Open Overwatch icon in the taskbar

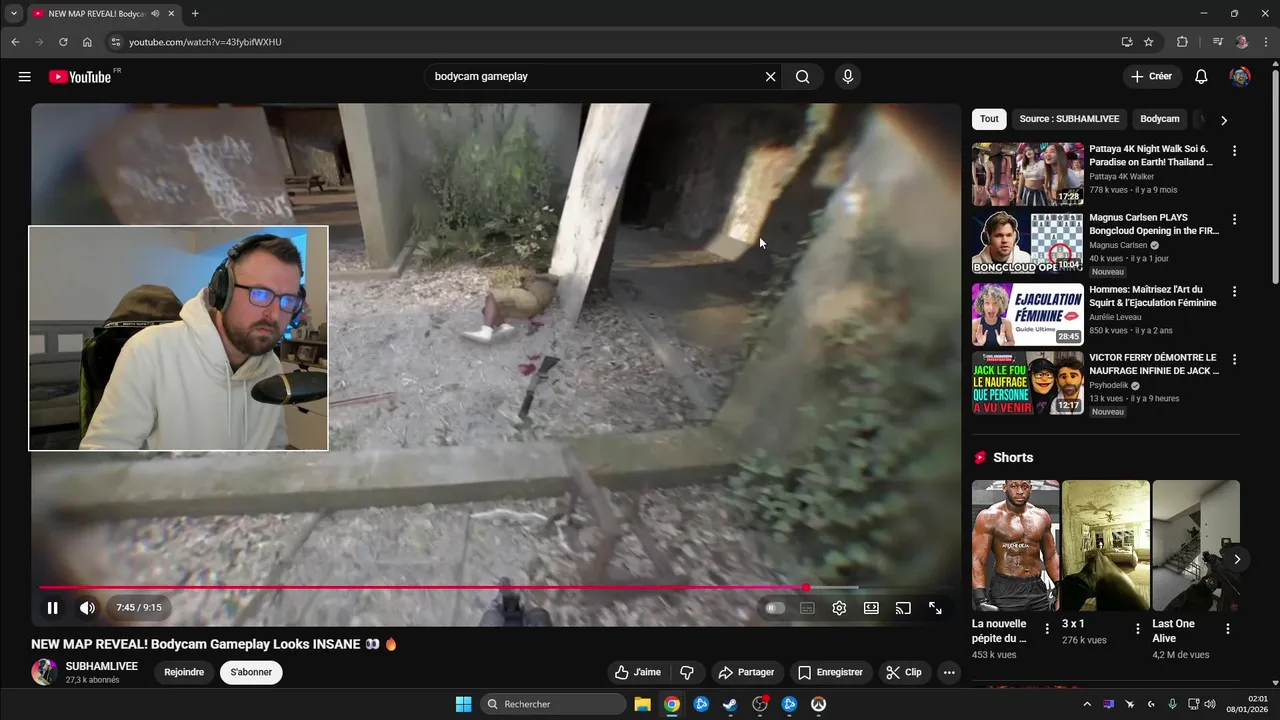(x=818, y=704)
